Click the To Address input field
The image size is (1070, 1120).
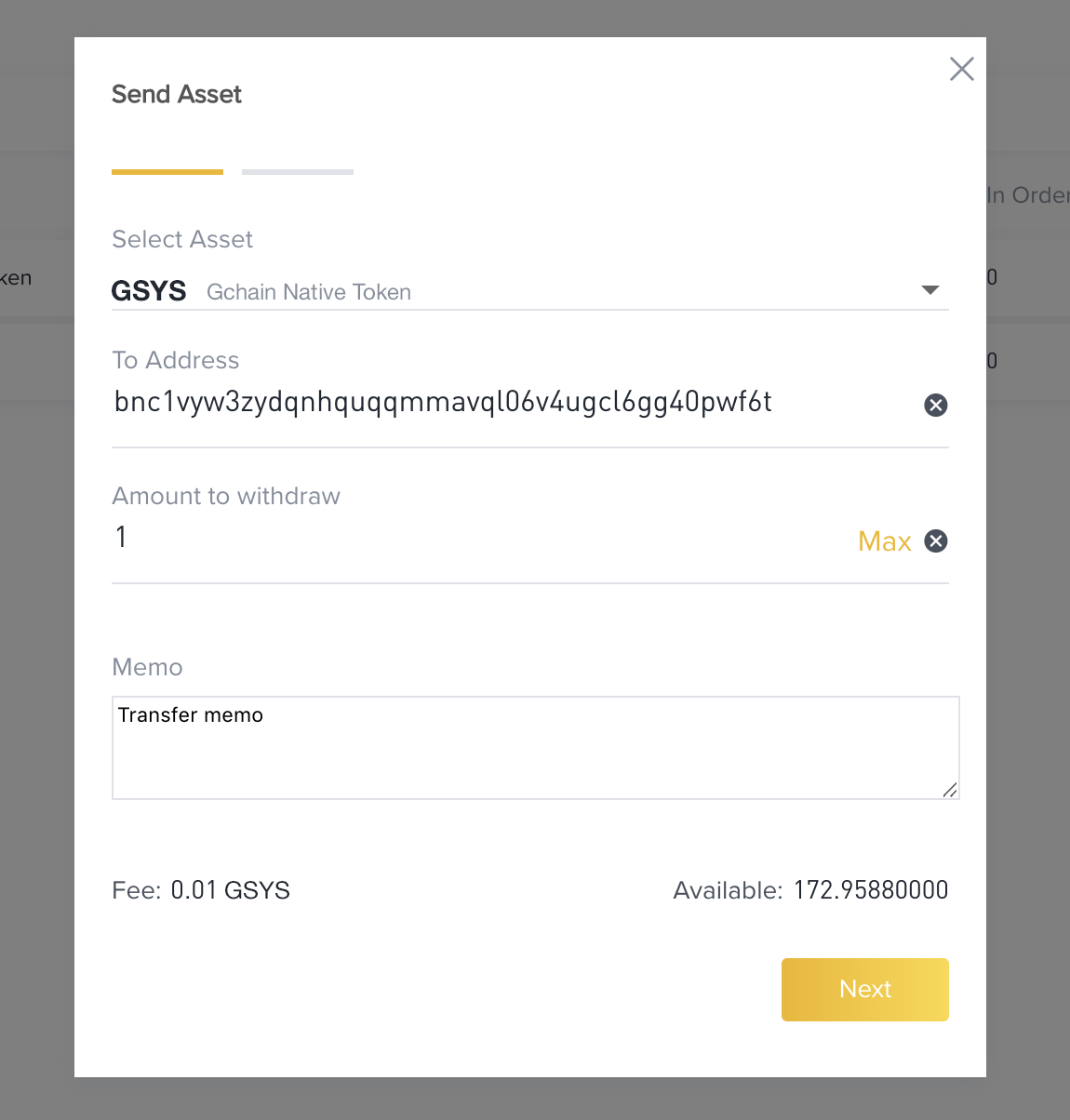[465, 404]
